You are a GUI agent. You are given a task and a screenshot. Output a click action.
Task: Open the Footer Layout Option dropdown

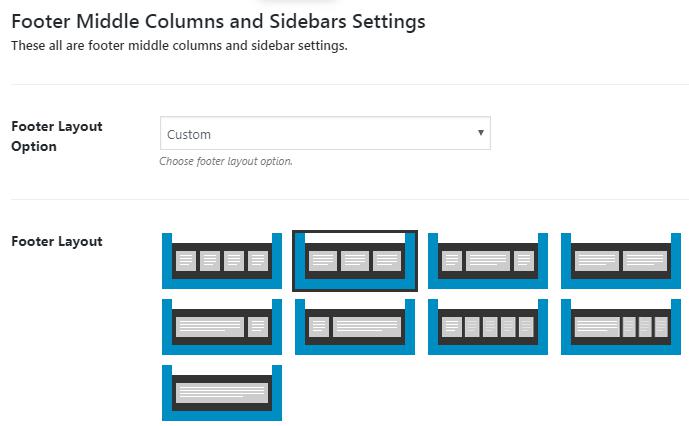click(325, 134)
